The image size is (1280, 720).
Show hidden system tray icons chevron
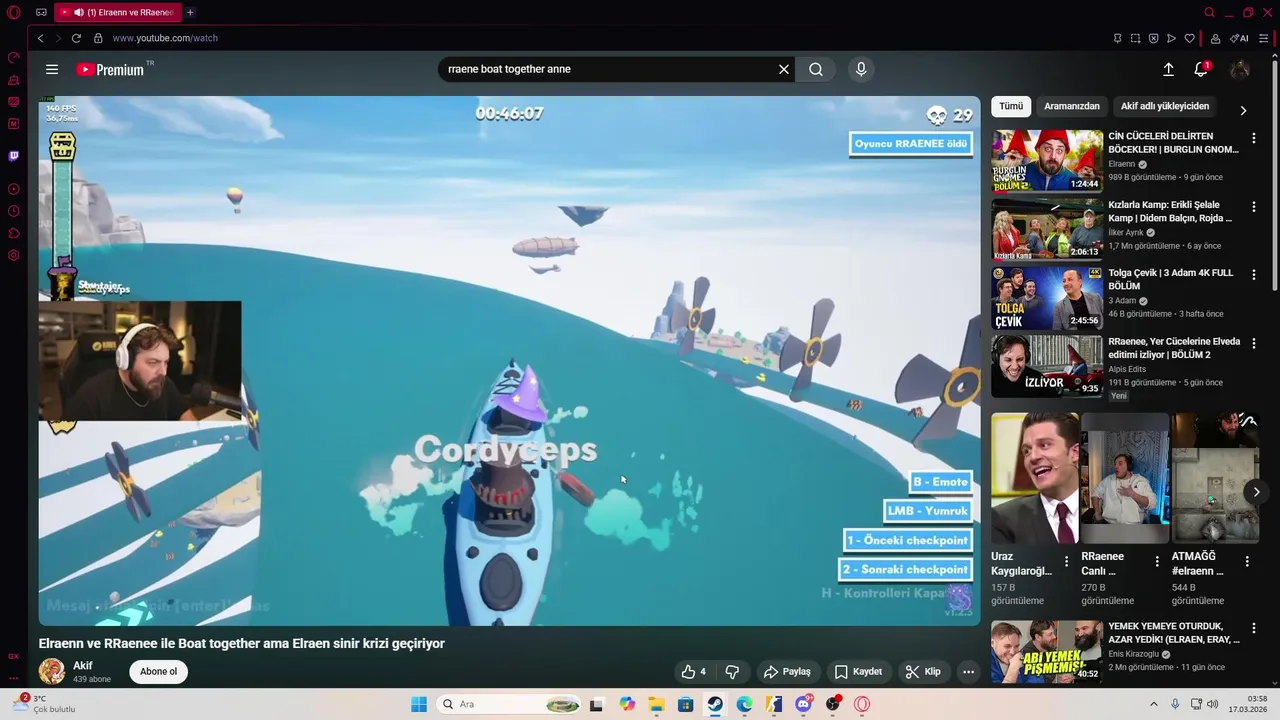(x=1153, y=704)
